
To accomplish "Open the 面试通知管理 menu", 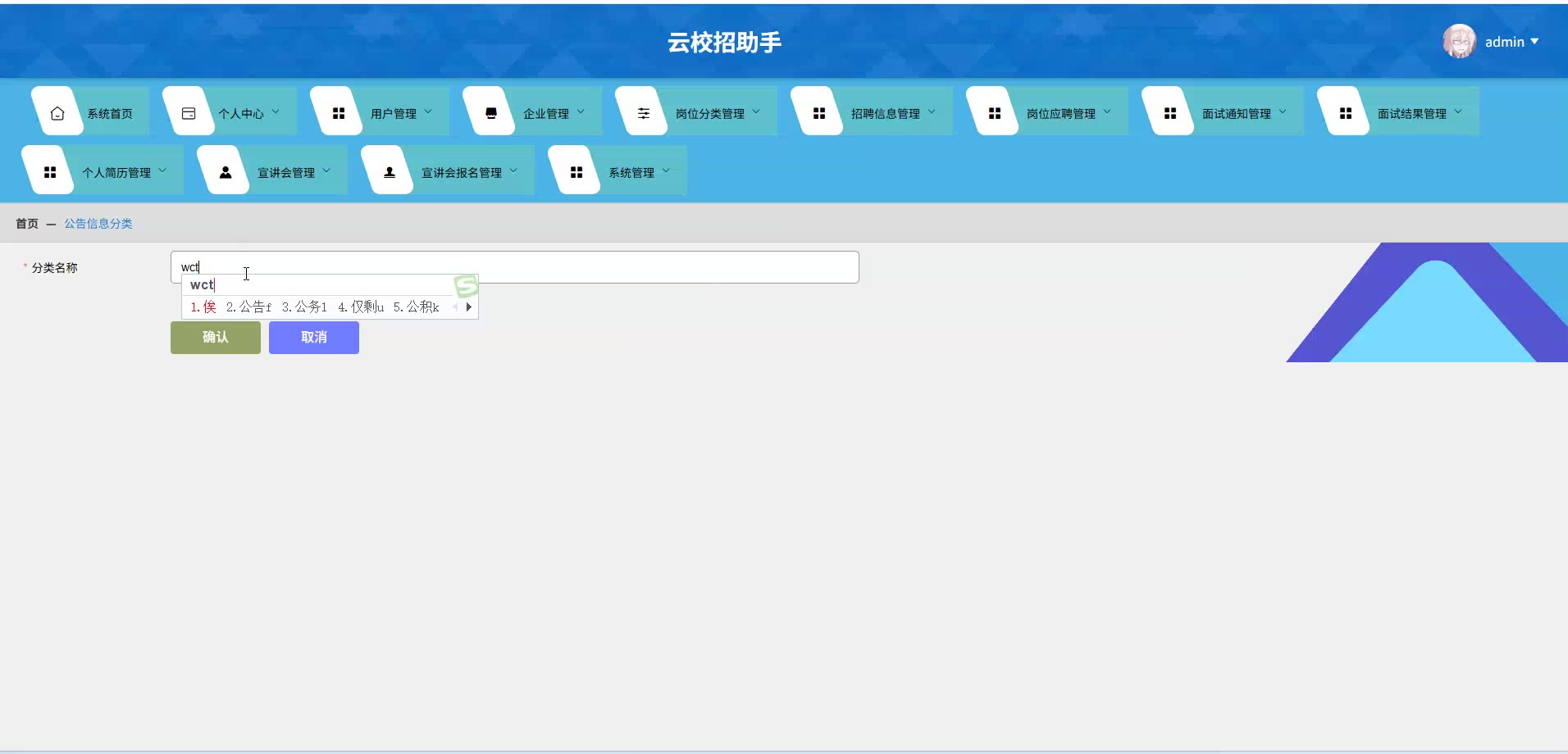I will point(1224,111).
